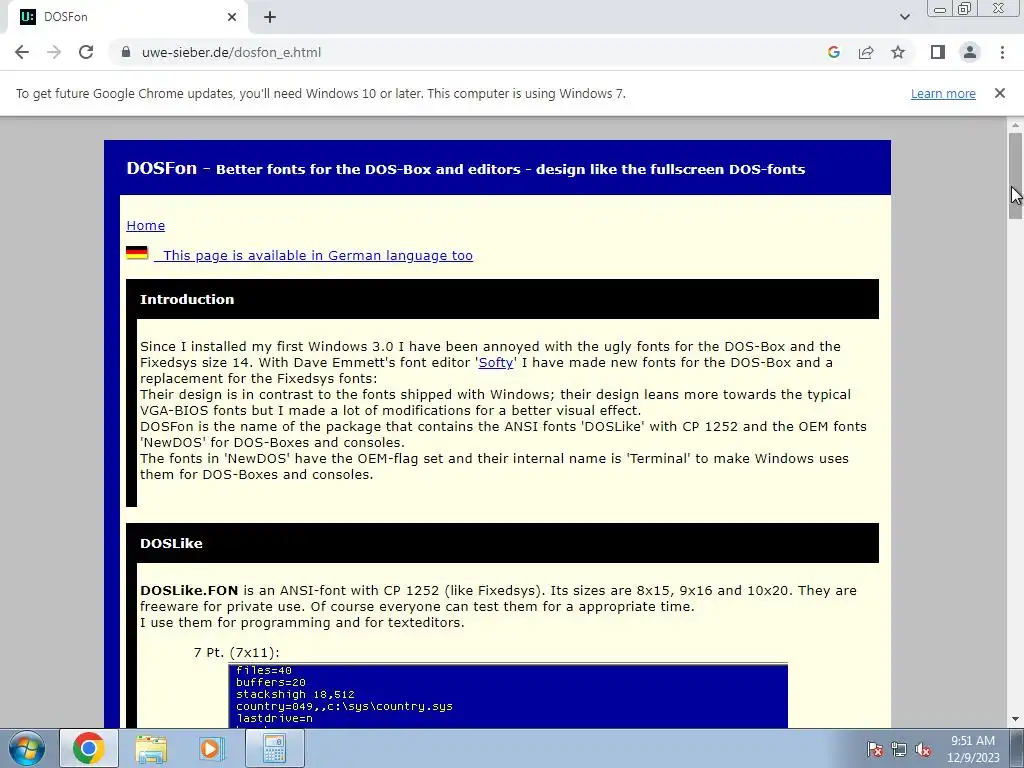Open the Calculator taskbar icon

[275, 748]
